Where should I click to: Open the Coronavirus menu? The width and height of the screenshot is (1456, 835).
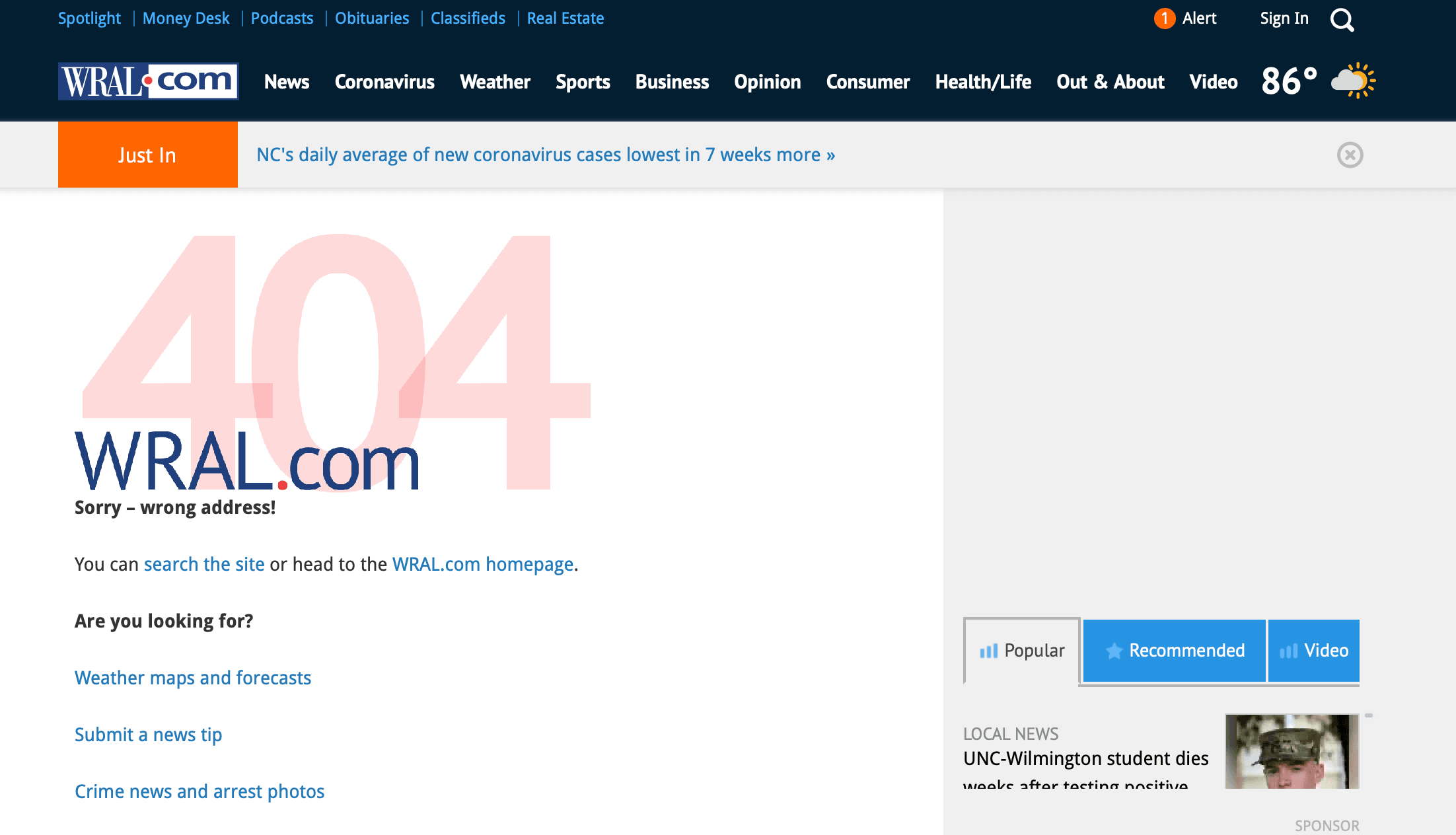[384, 82]
